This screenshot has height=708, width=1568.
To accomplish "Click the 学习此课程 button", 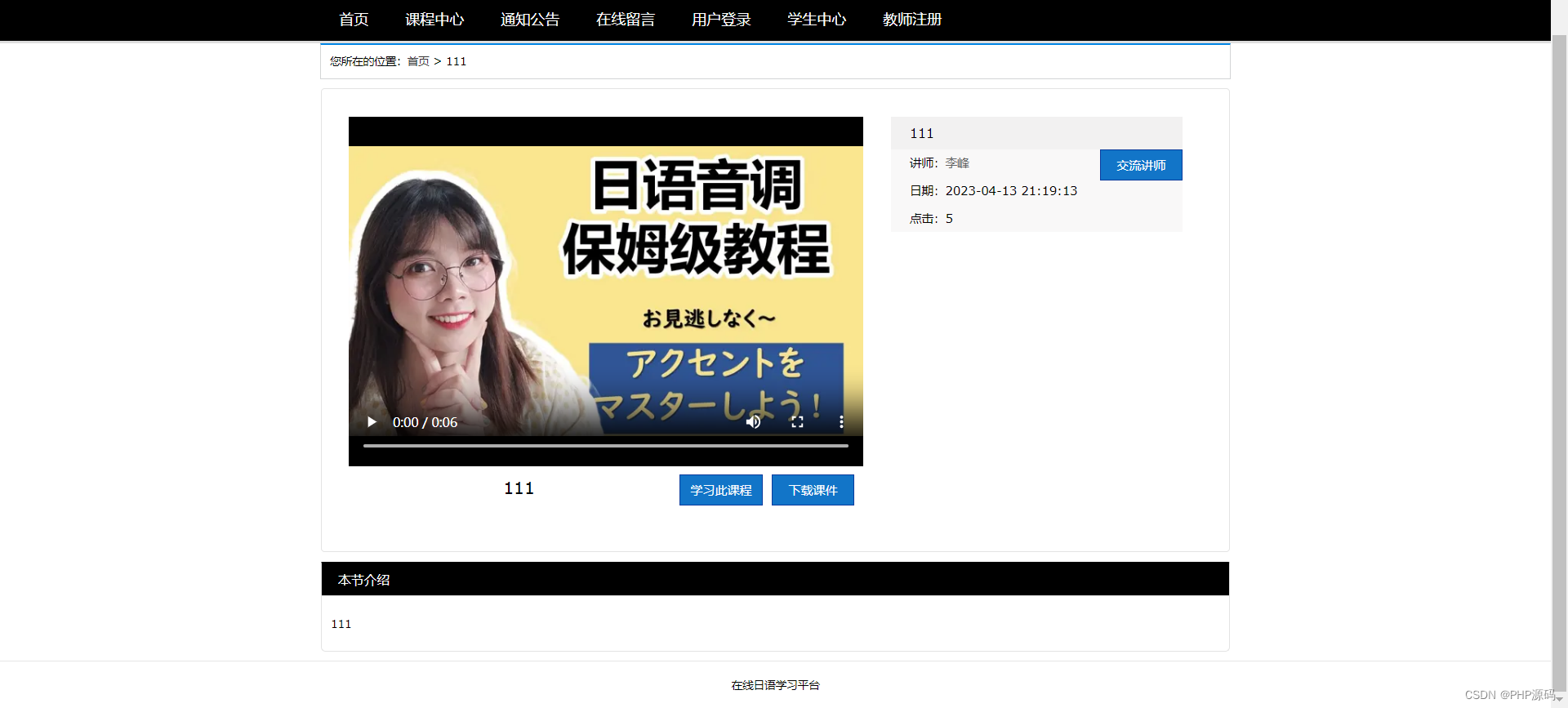I will click(721, 490).
